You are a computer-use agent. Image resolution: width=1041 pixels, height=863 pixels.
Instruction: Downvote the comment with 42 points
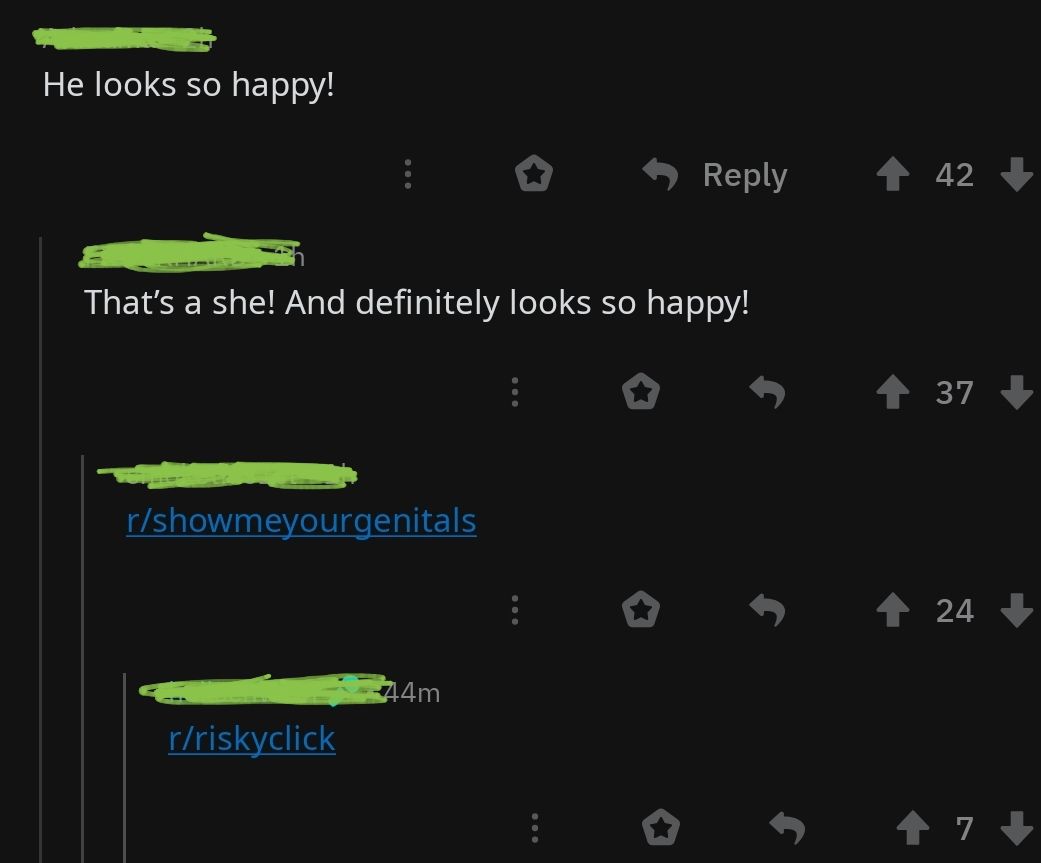pyautogui.click(x=1016, y=174)
